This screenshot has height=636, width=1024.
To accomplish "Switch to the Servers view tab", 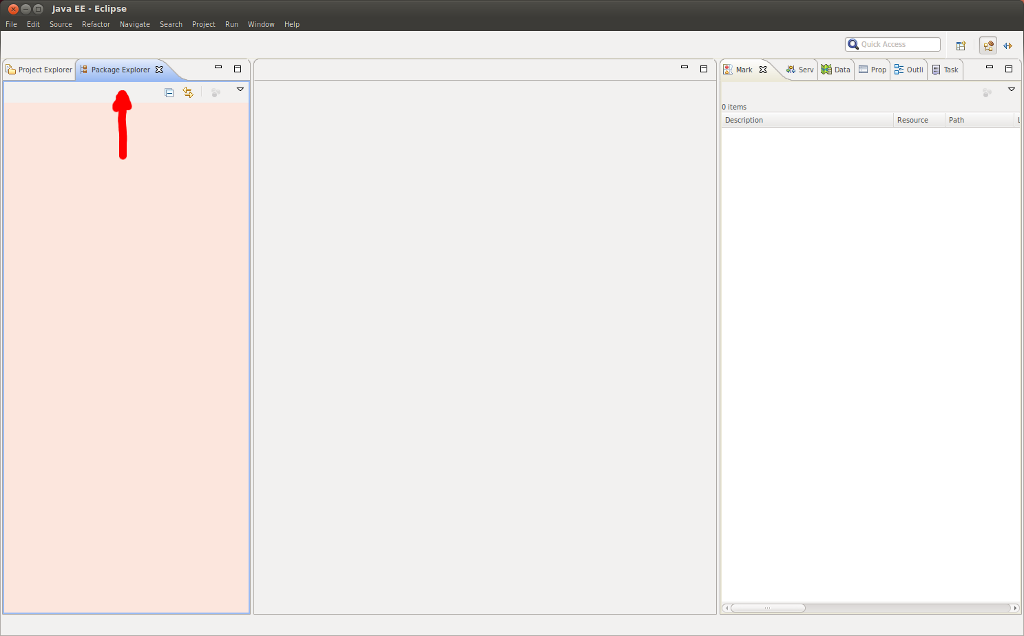I will pyautogui.click(x=800, y=70).
